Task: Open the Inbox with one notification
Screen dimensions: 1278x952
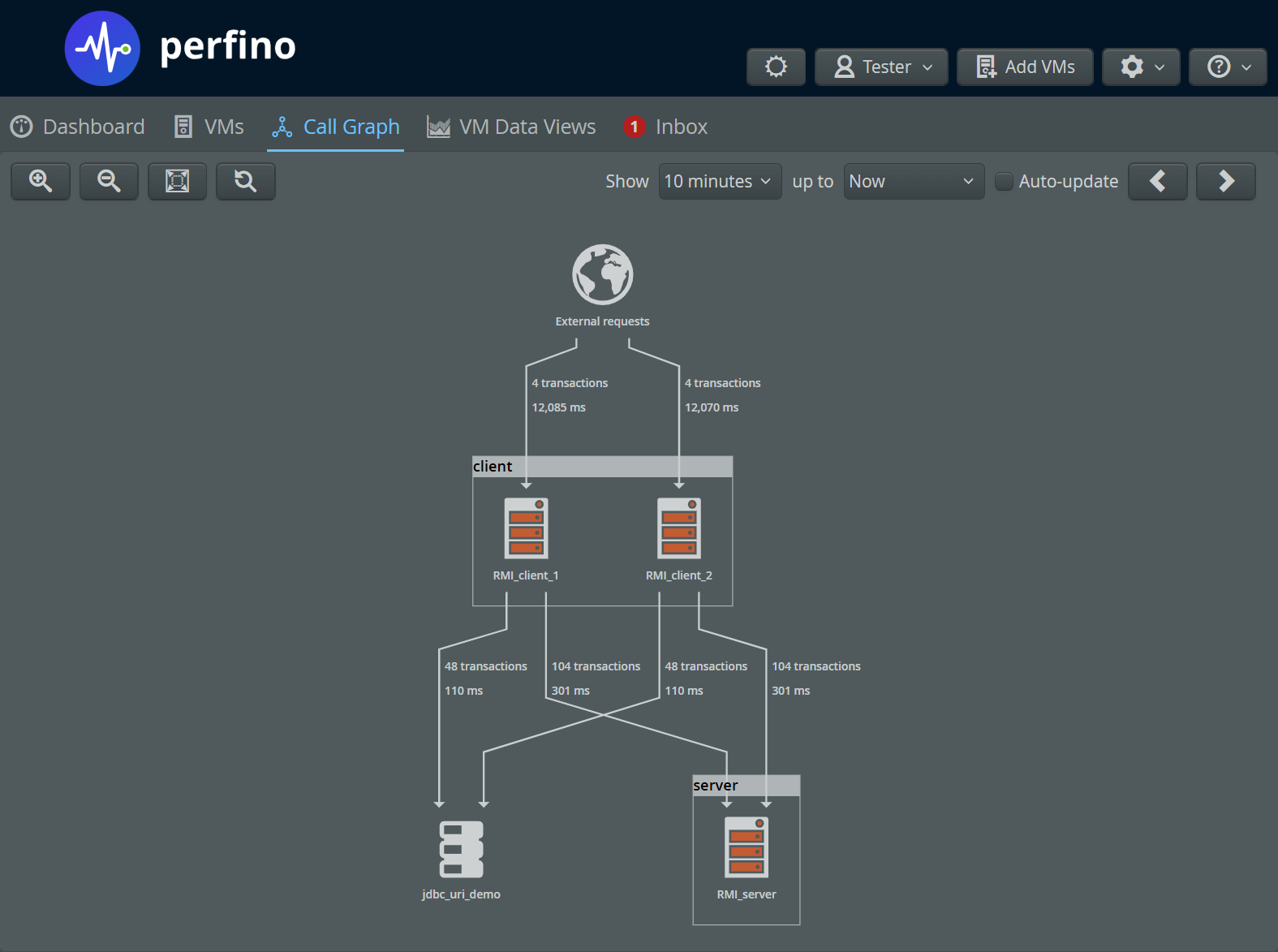Action: tap(665, 127)
